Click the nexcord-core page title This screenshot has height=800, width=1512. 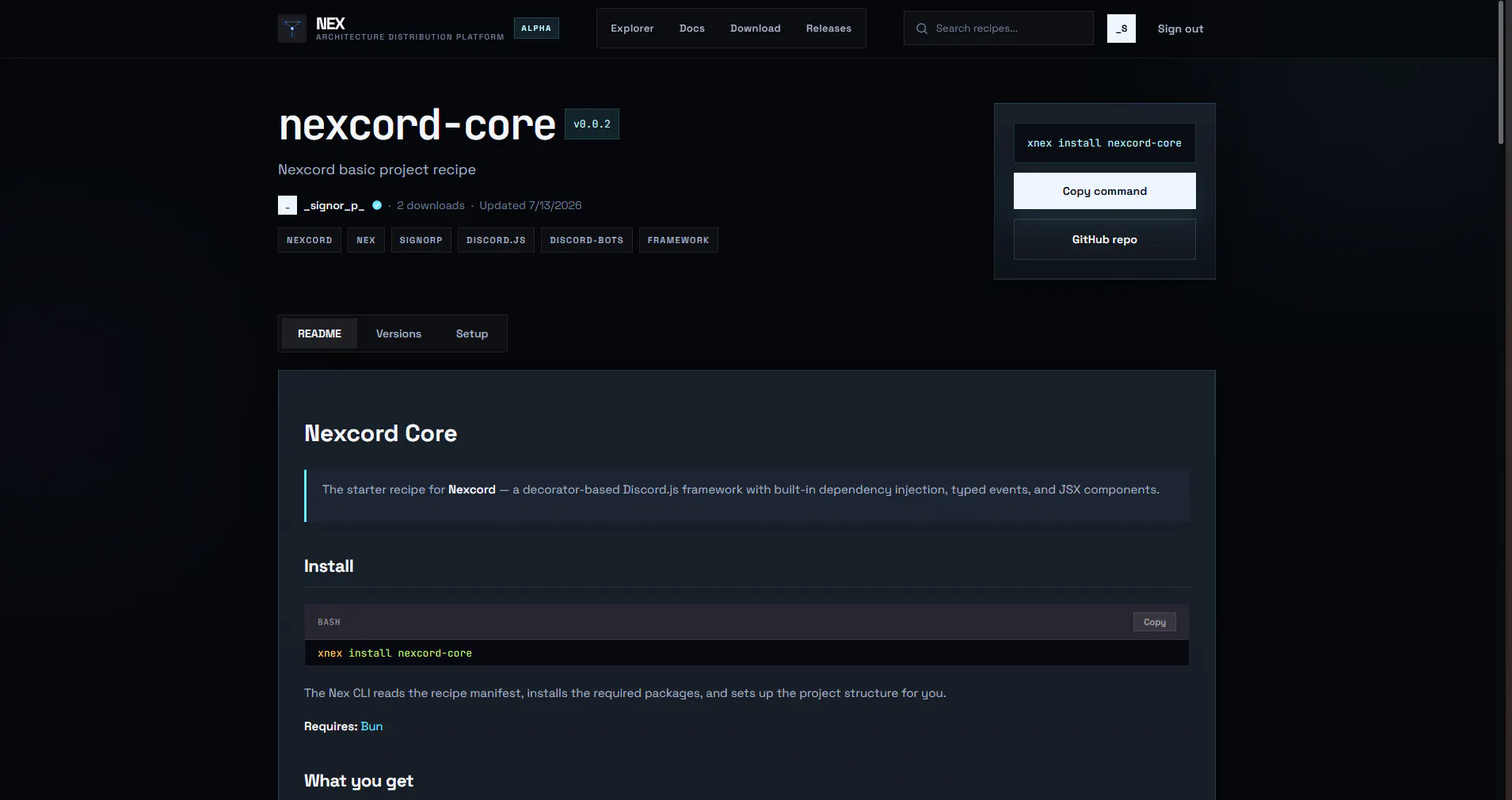coord(417,125)
